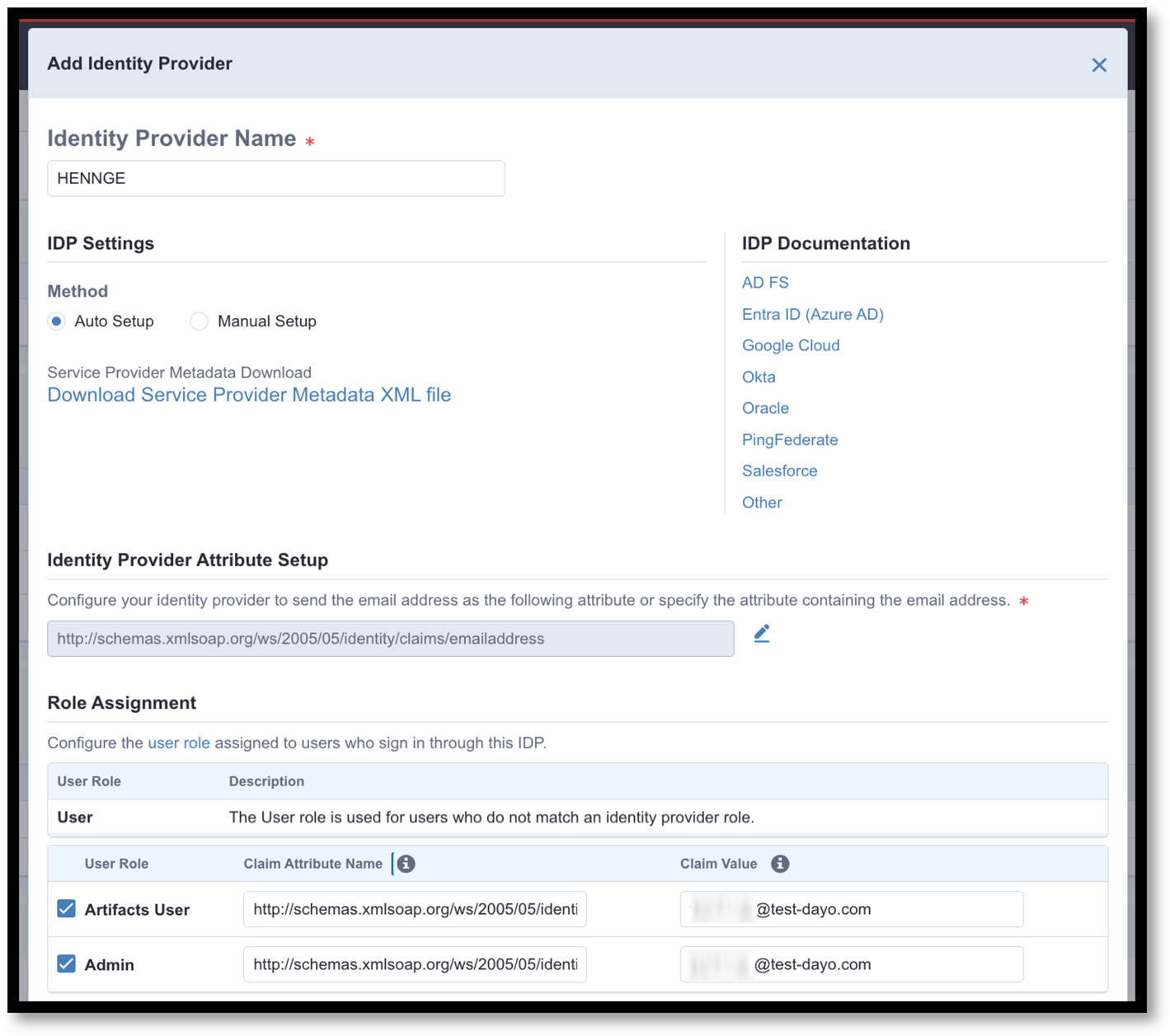Click the email address attribute URL field
This screenshot has height=1036, width=1170.
click(391, 639)
